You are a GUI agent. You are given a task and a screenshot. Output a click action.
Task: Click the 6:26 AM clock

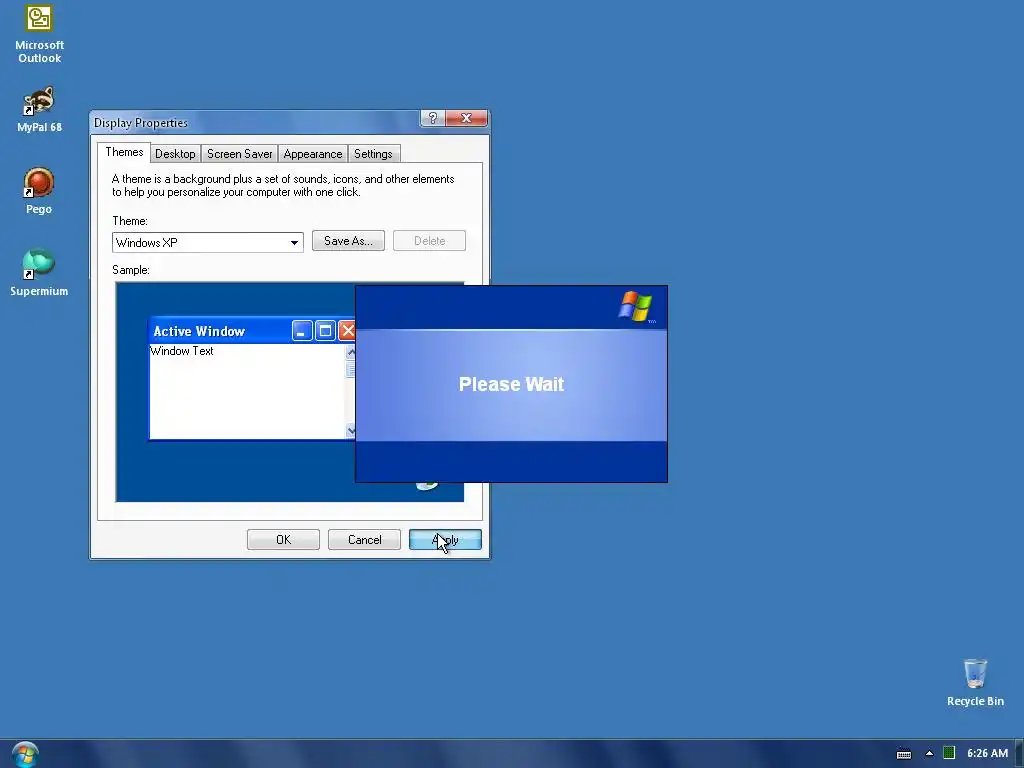987,753
